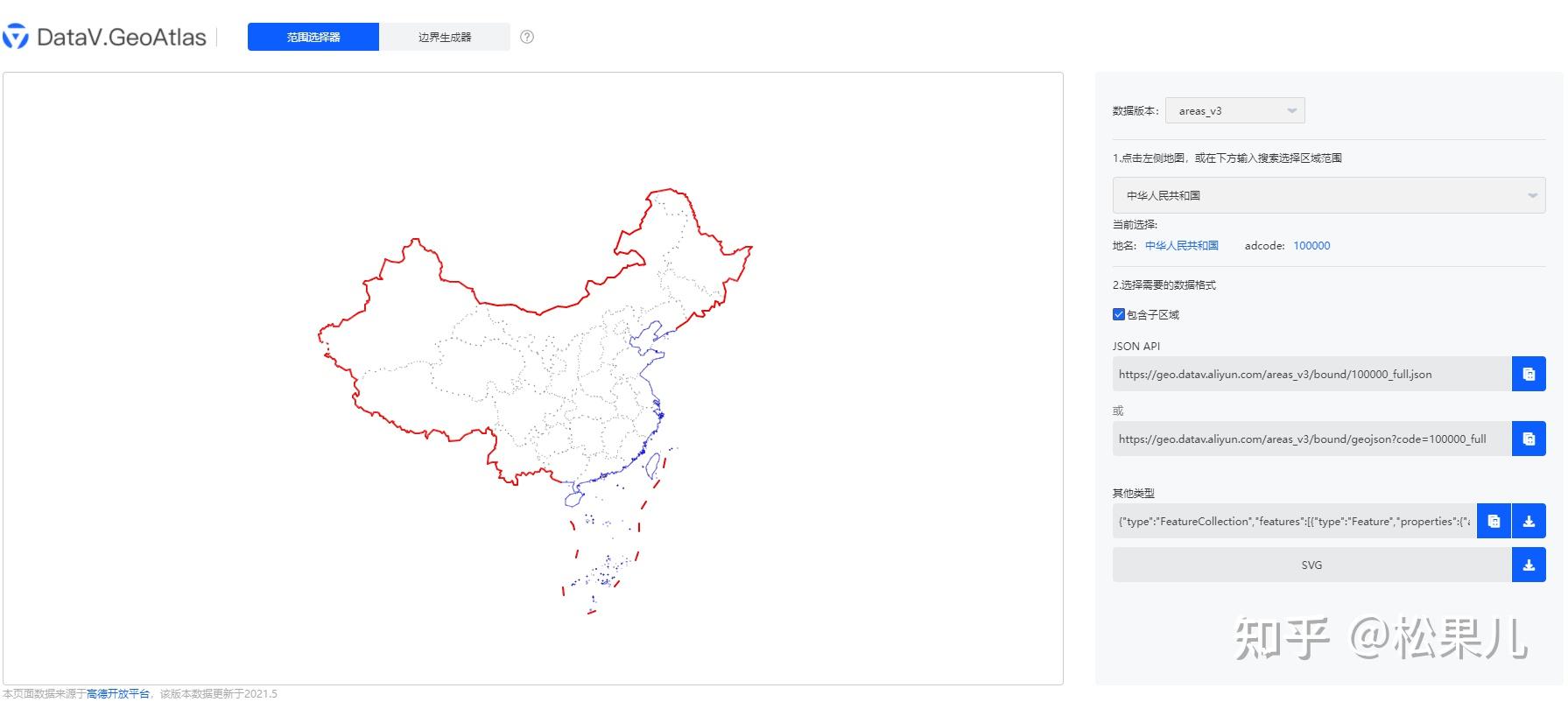Copy the FeatureCollection GeoJSON text icon
1568x702 pixels.
(1494, 521)
